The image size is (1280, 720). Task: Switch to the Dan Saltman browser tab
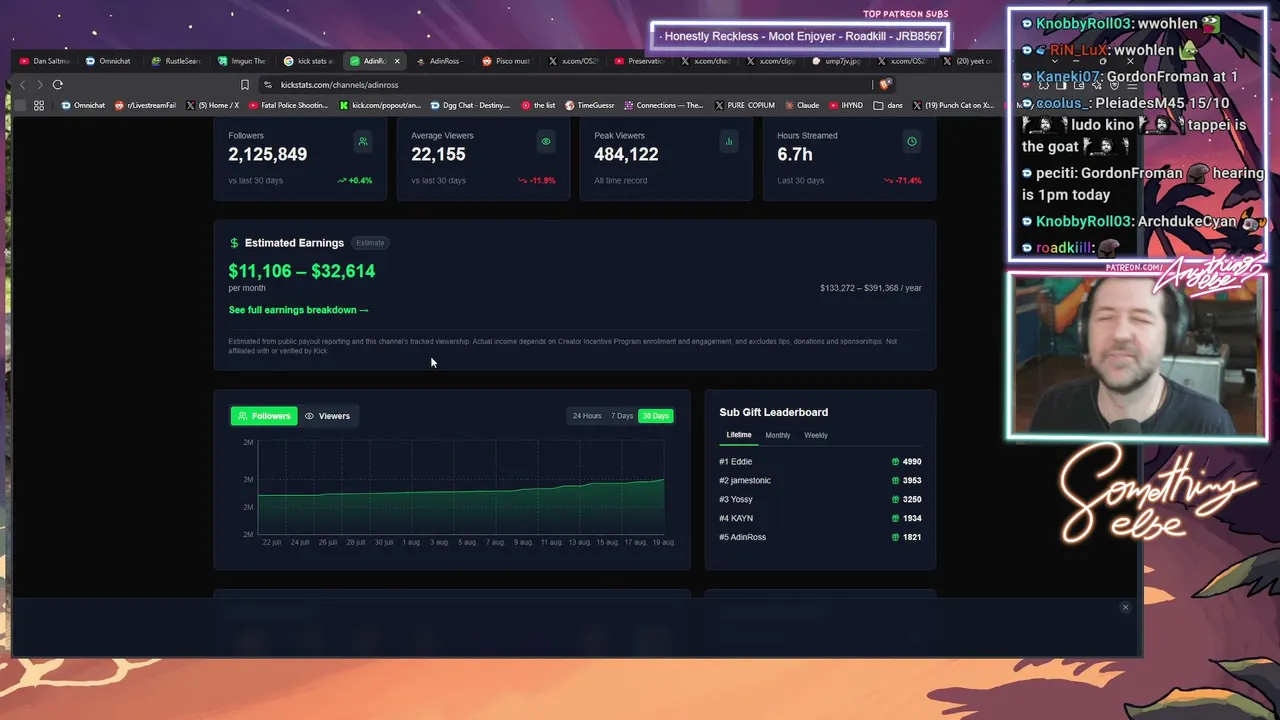(44, 61)
